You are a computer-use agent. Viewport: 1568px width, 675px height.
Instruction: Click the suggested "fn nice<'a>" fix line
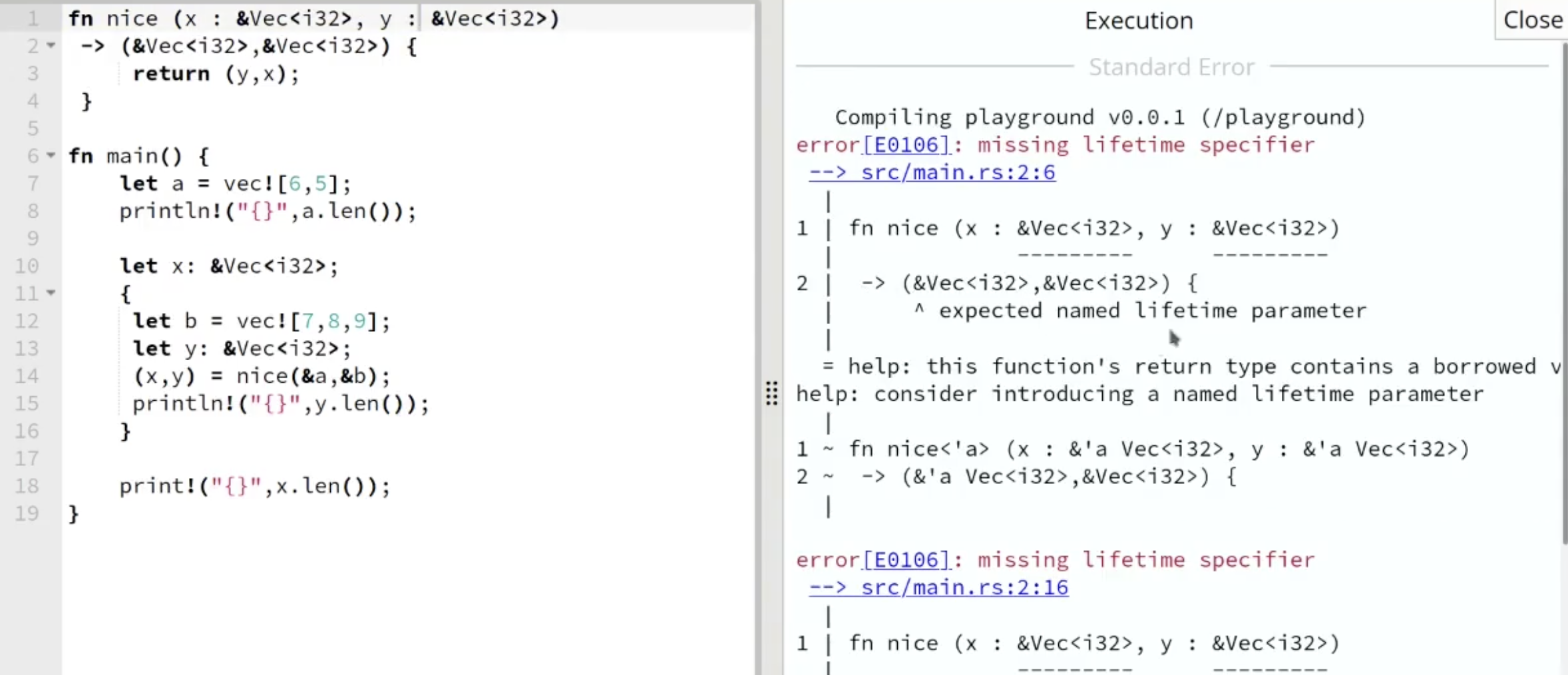pos(1158,449)
